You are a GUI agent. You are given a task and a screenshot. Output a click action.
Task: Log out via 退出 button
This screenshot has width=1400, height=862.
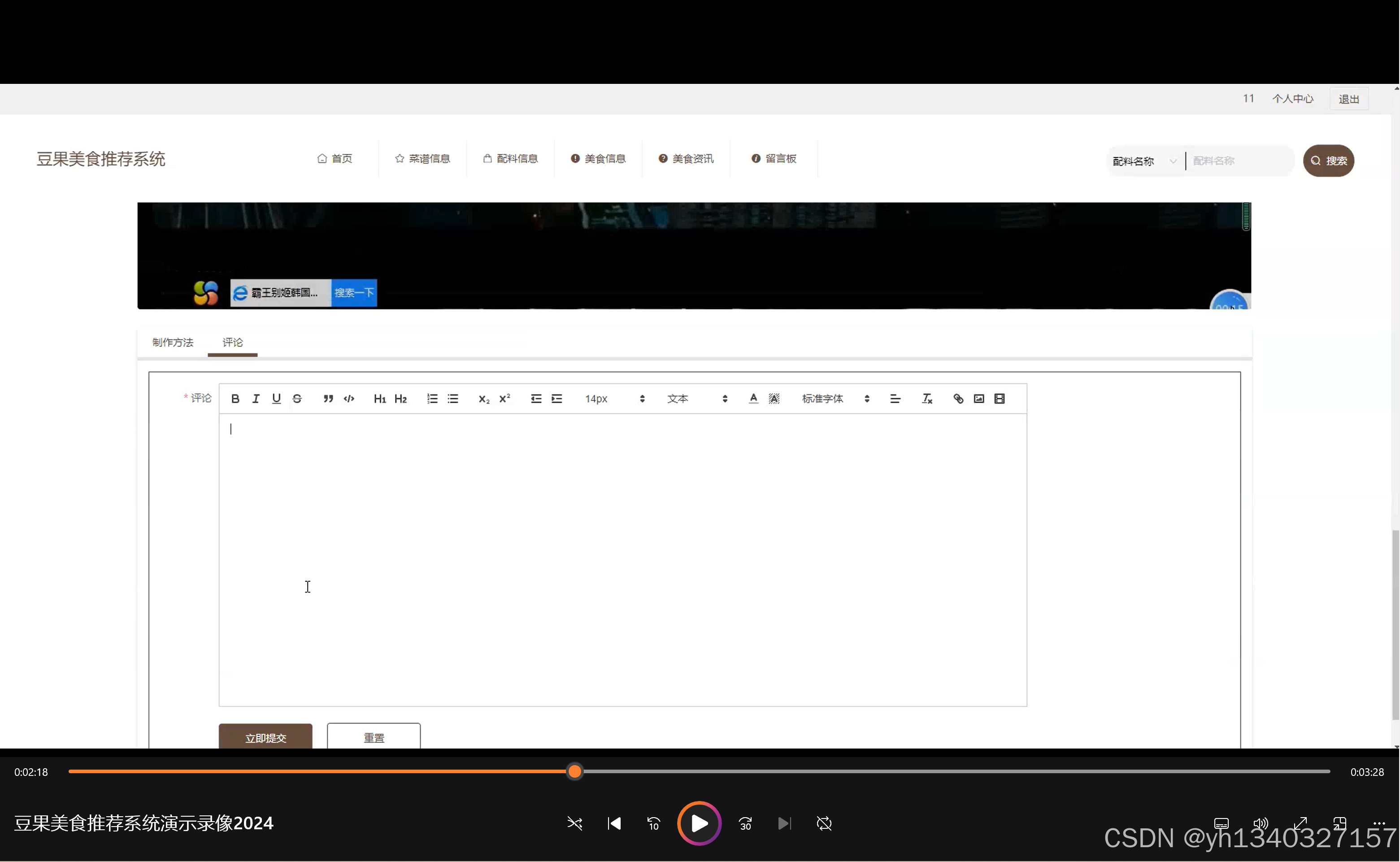click(x=1349, y=99)
